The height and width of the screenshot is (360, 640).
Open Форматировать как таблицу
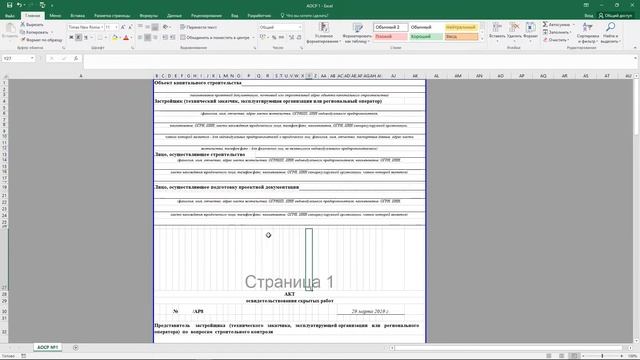tap(357, 33)
